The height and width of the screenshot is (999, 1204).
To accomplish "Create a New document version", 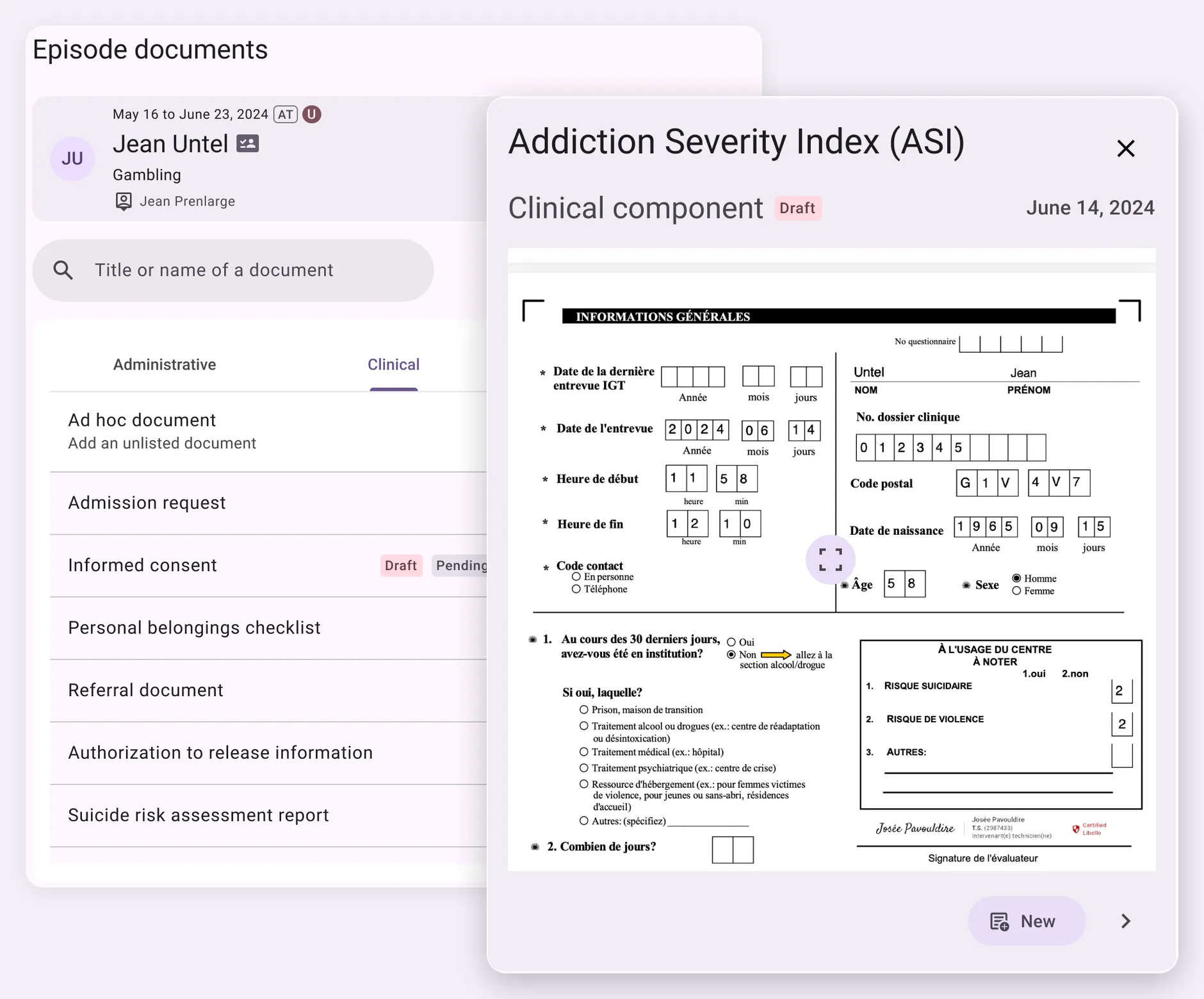I will point(1026,921).
